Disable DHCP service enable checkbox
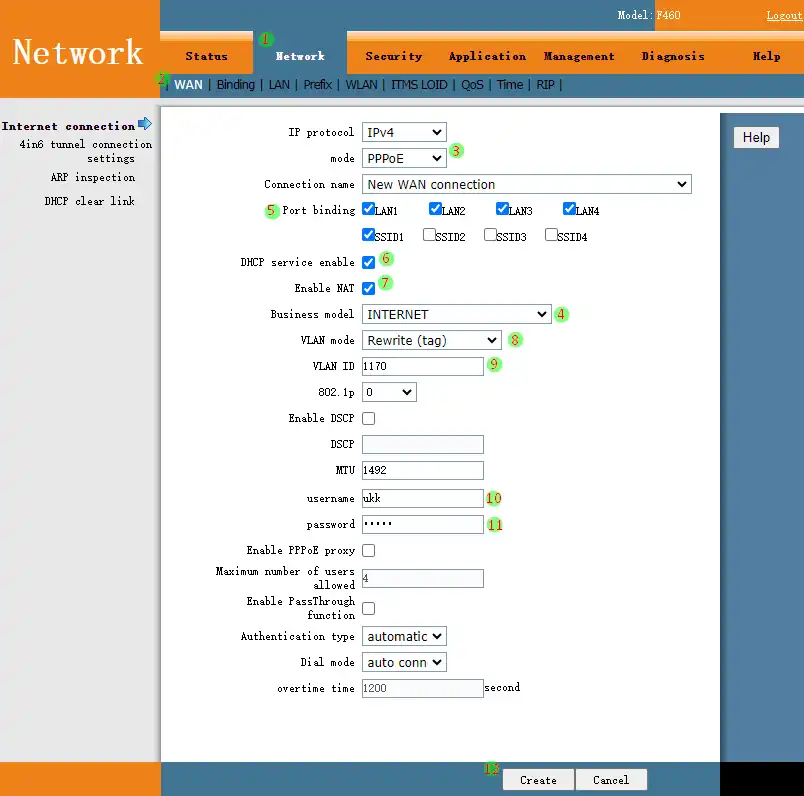The height and width of the screenshot is (796, 804). (x=369, y=262)
